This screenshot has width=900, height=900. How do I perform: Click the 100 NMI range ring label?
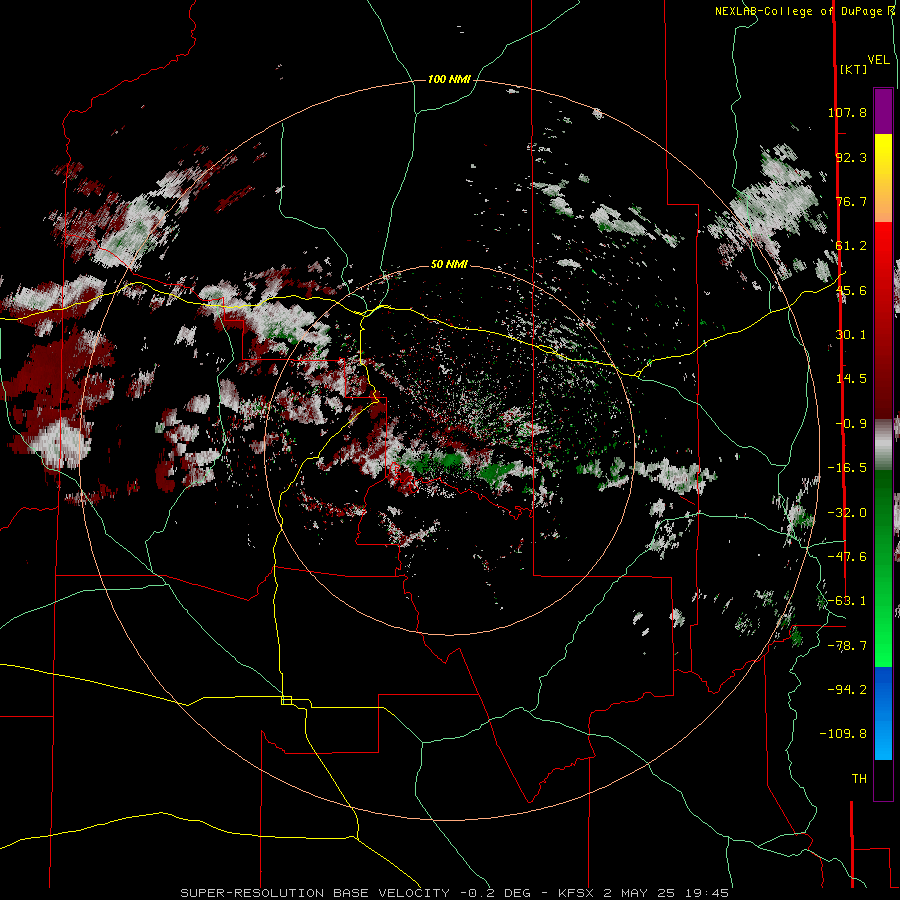click(x=449, y=79)
